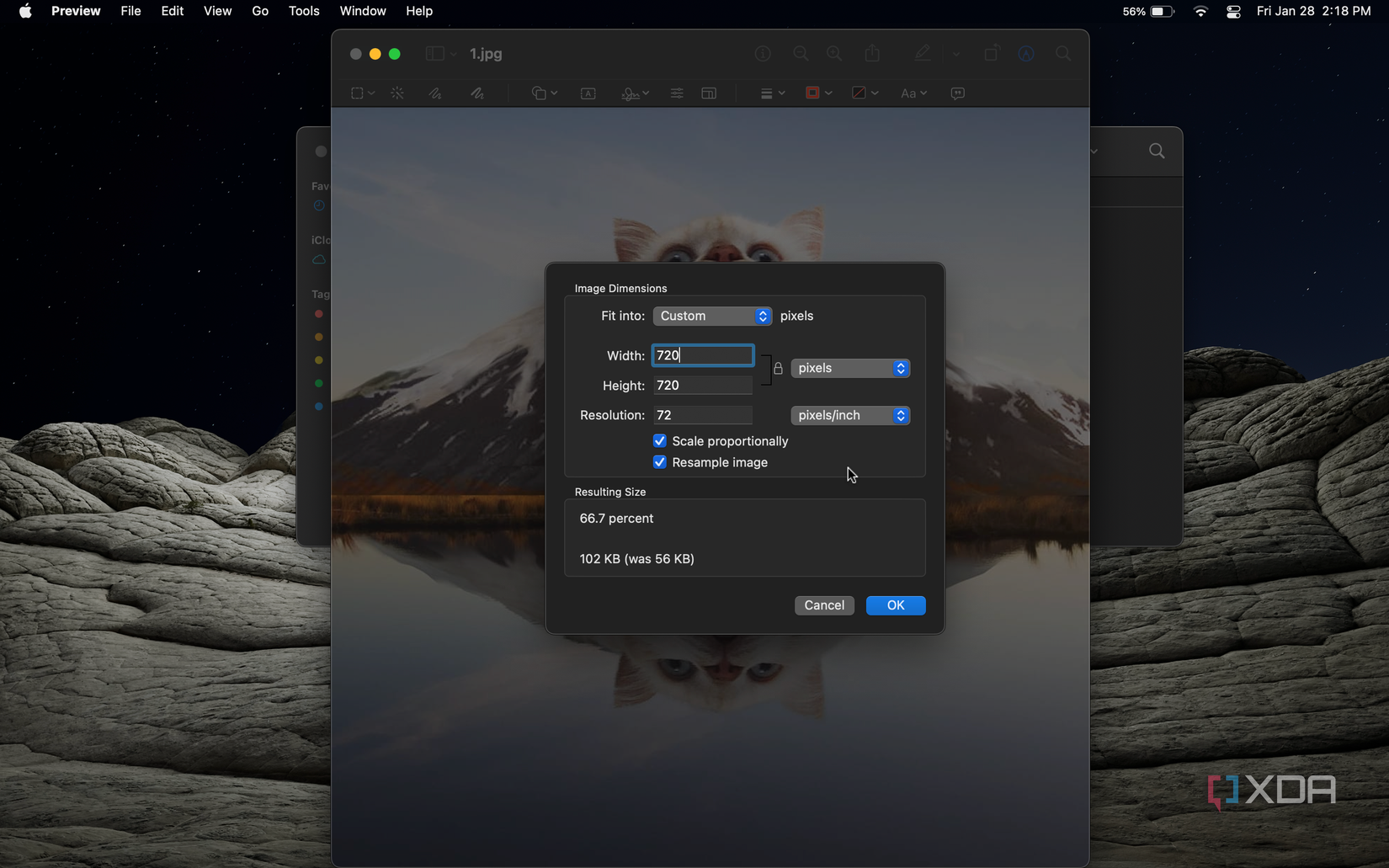Open the Border Color swatch menu

pyautogui.click(x=818, y=93)
